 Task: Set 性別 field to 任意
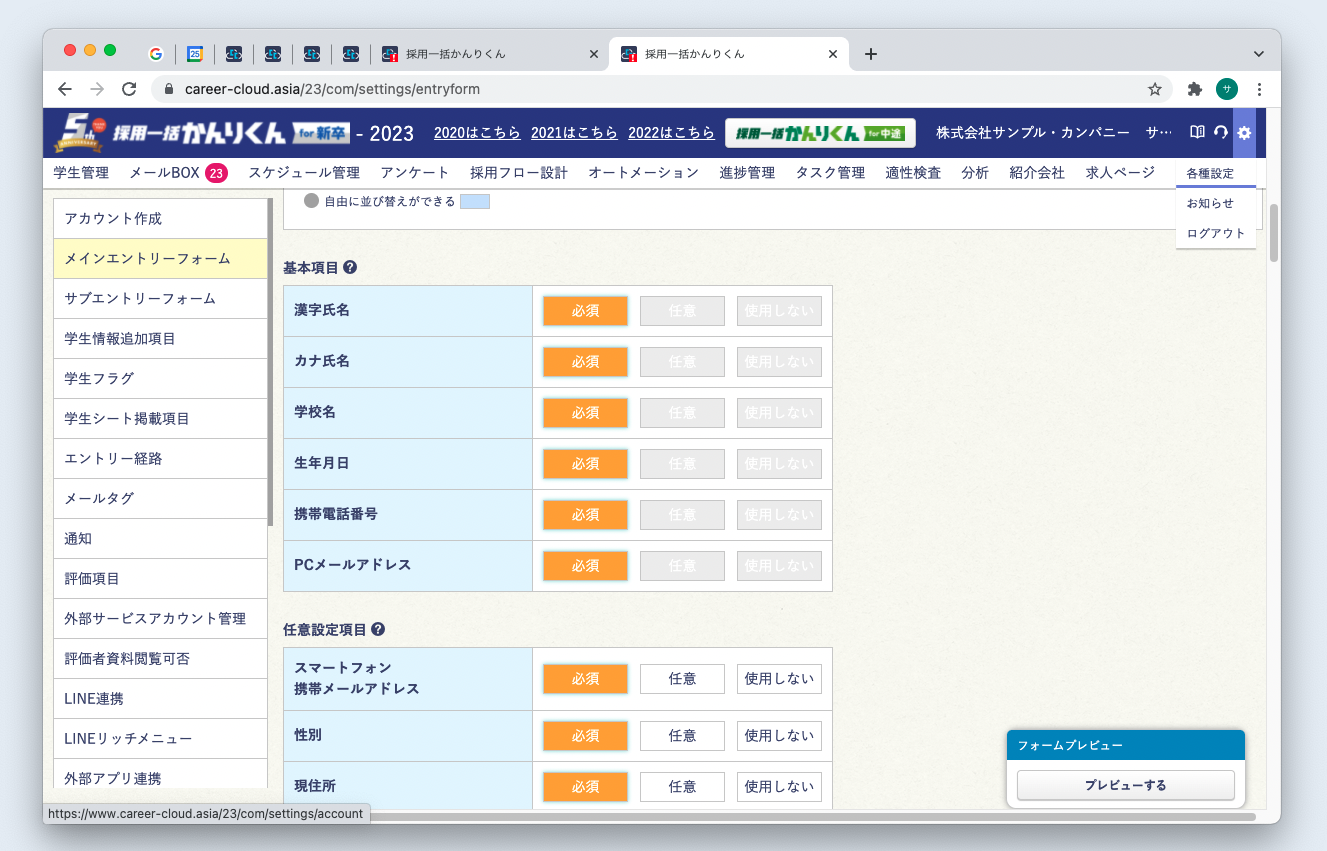(x=682, y=735)
